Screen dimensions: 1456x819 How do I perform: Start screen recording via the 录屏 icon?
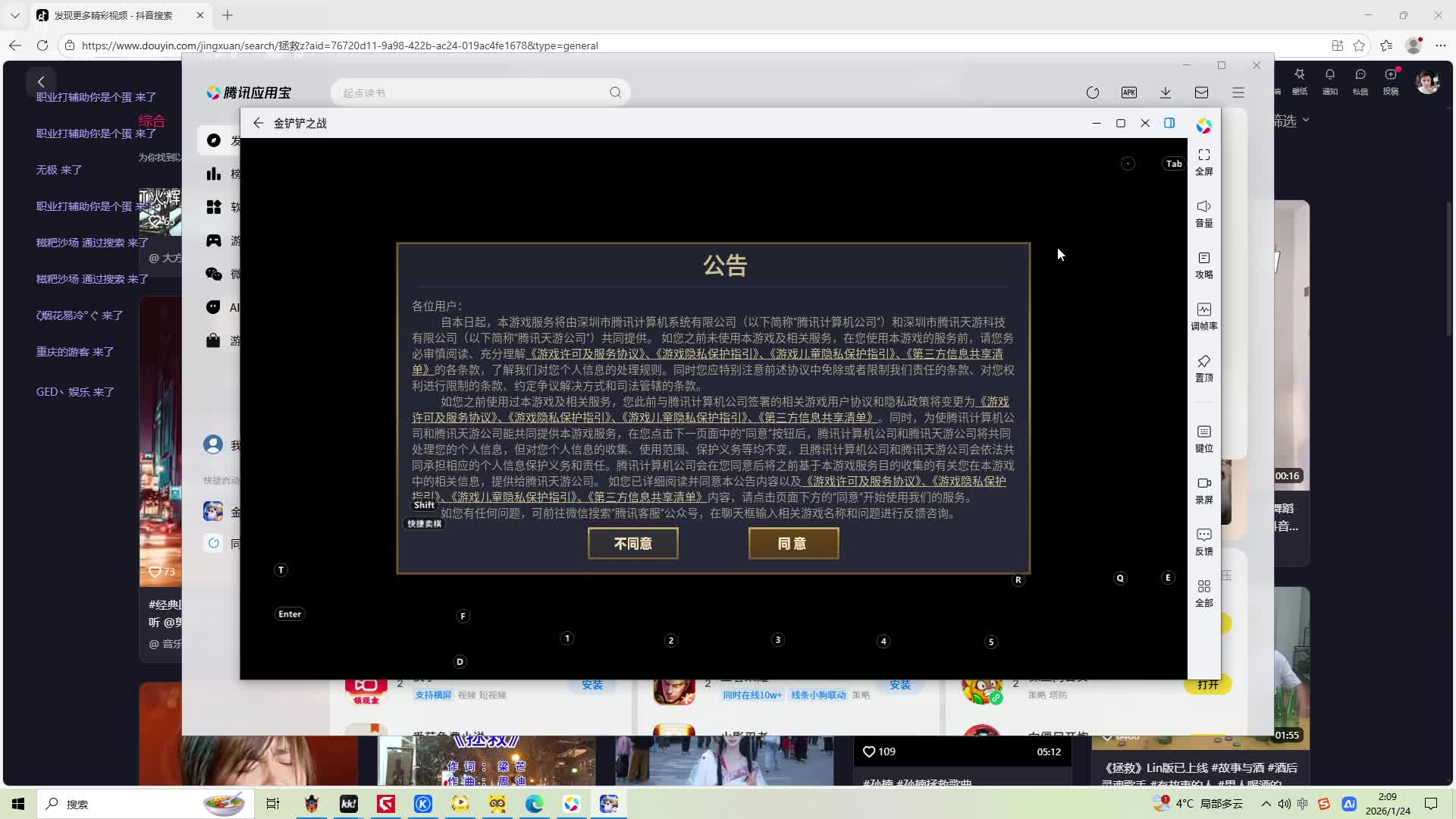click(x=1203, y=490)
